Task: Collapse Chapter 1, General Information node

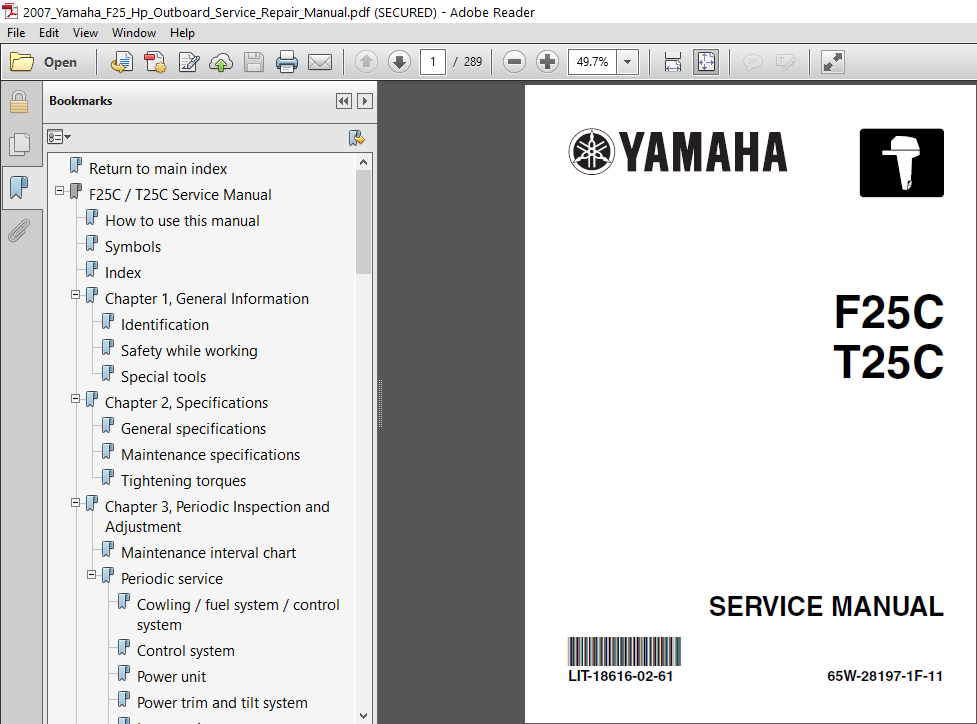Action: tap(75, 295)
